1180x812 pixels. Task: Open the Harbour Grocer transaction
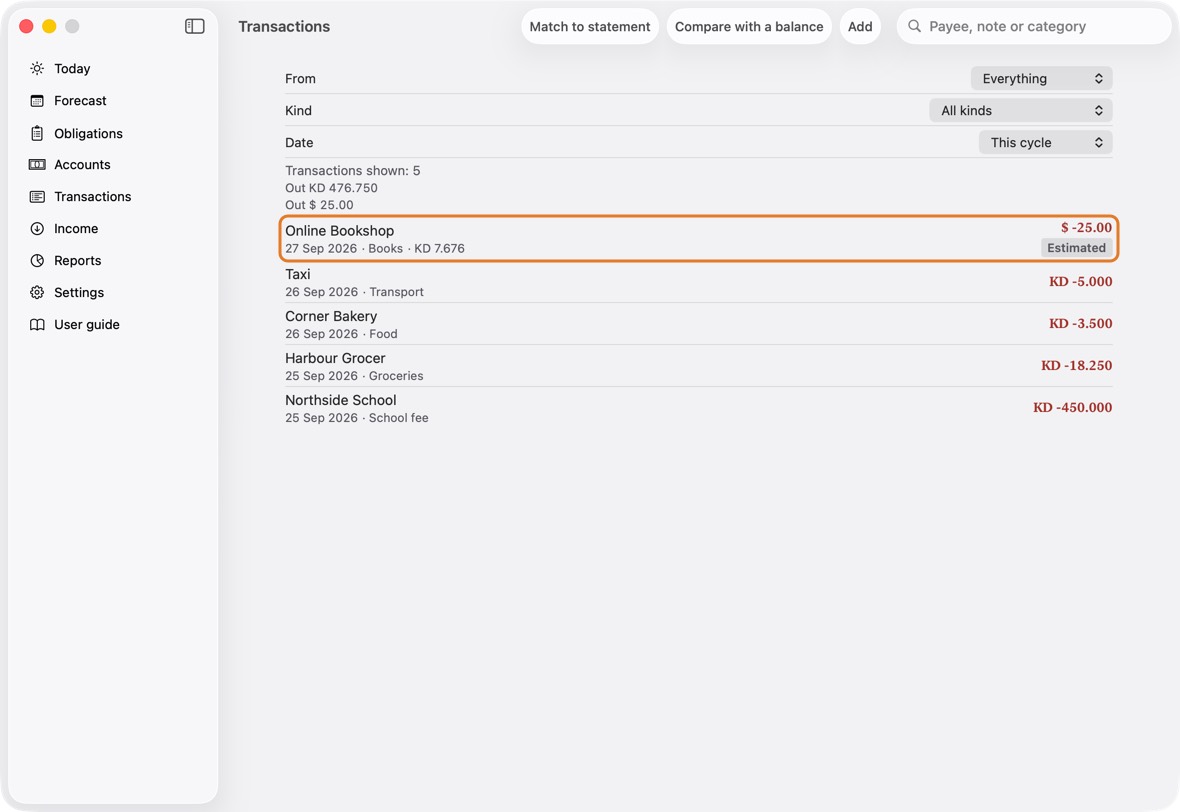[698, 366]
